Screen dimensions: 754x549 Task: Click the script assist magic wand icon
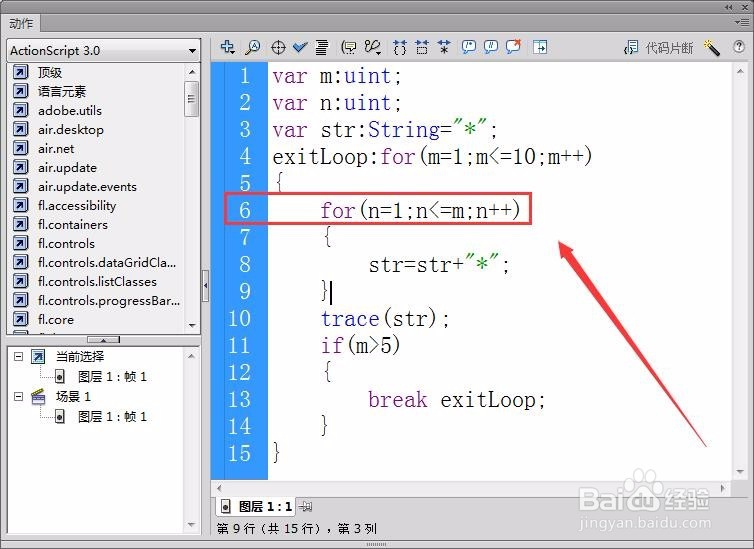[x=711, y=48]
